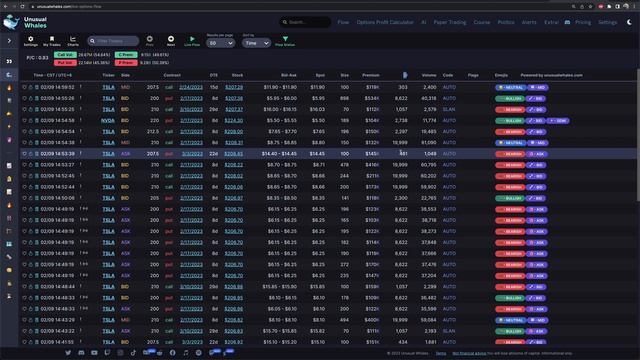The height and width of the screenshot is (360, 640).
Task: Open My Trades bookmark in the toolbar
Action: (52, 40)
